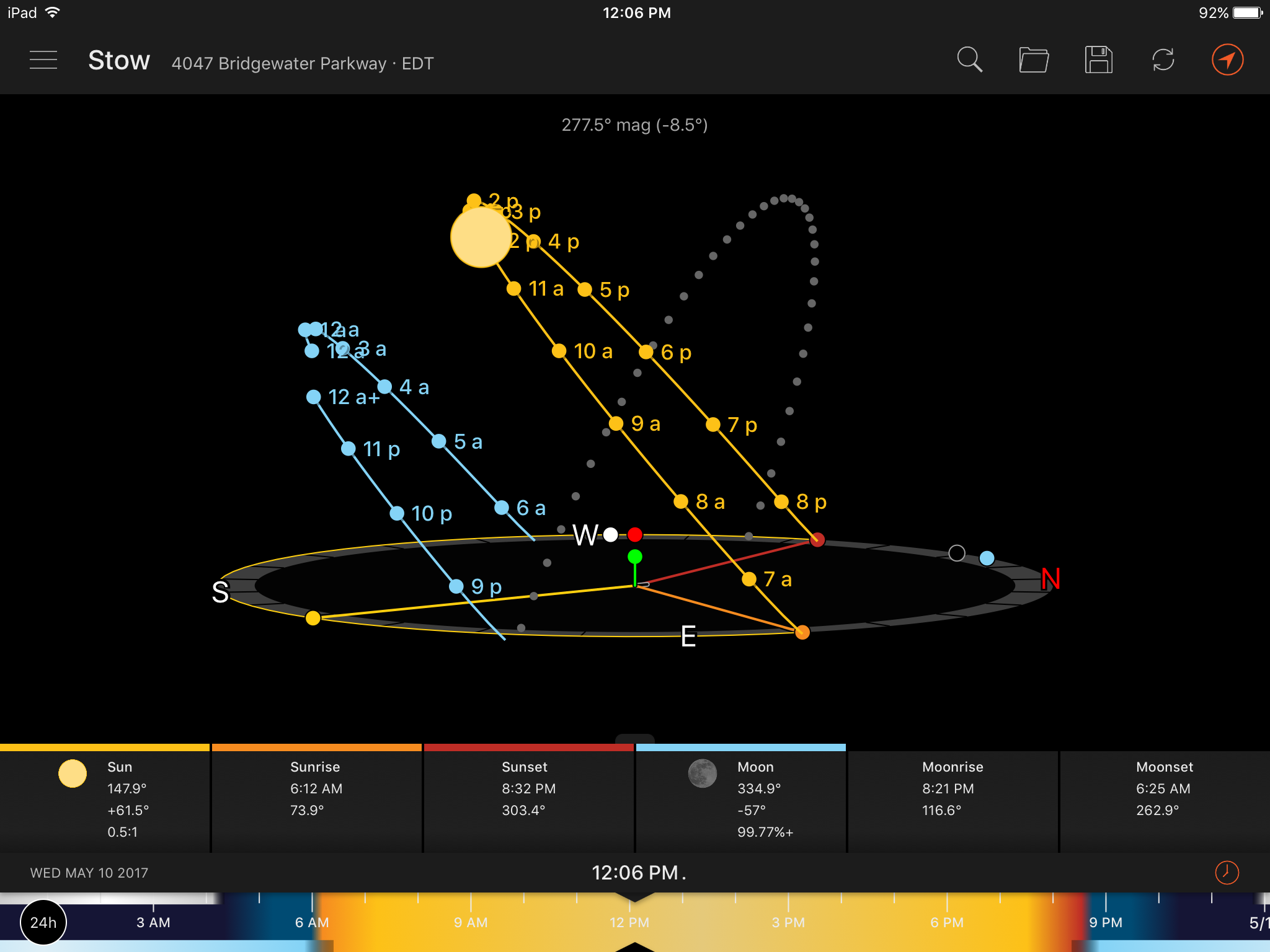Select the Sunset info panel
Viewport: 1270px width, 952px height.
coord(529,798)
